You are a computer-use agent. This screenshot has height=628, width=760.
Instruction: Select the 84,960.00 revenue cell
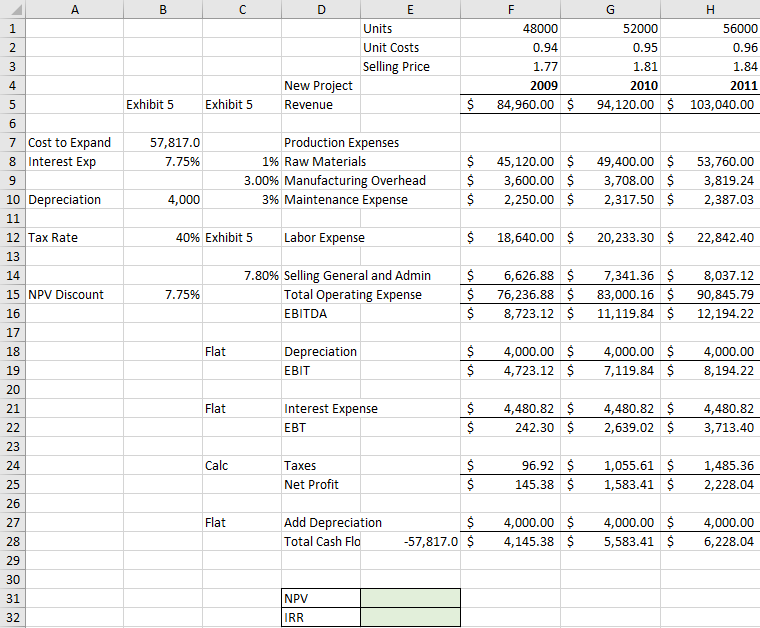point(510,105)
